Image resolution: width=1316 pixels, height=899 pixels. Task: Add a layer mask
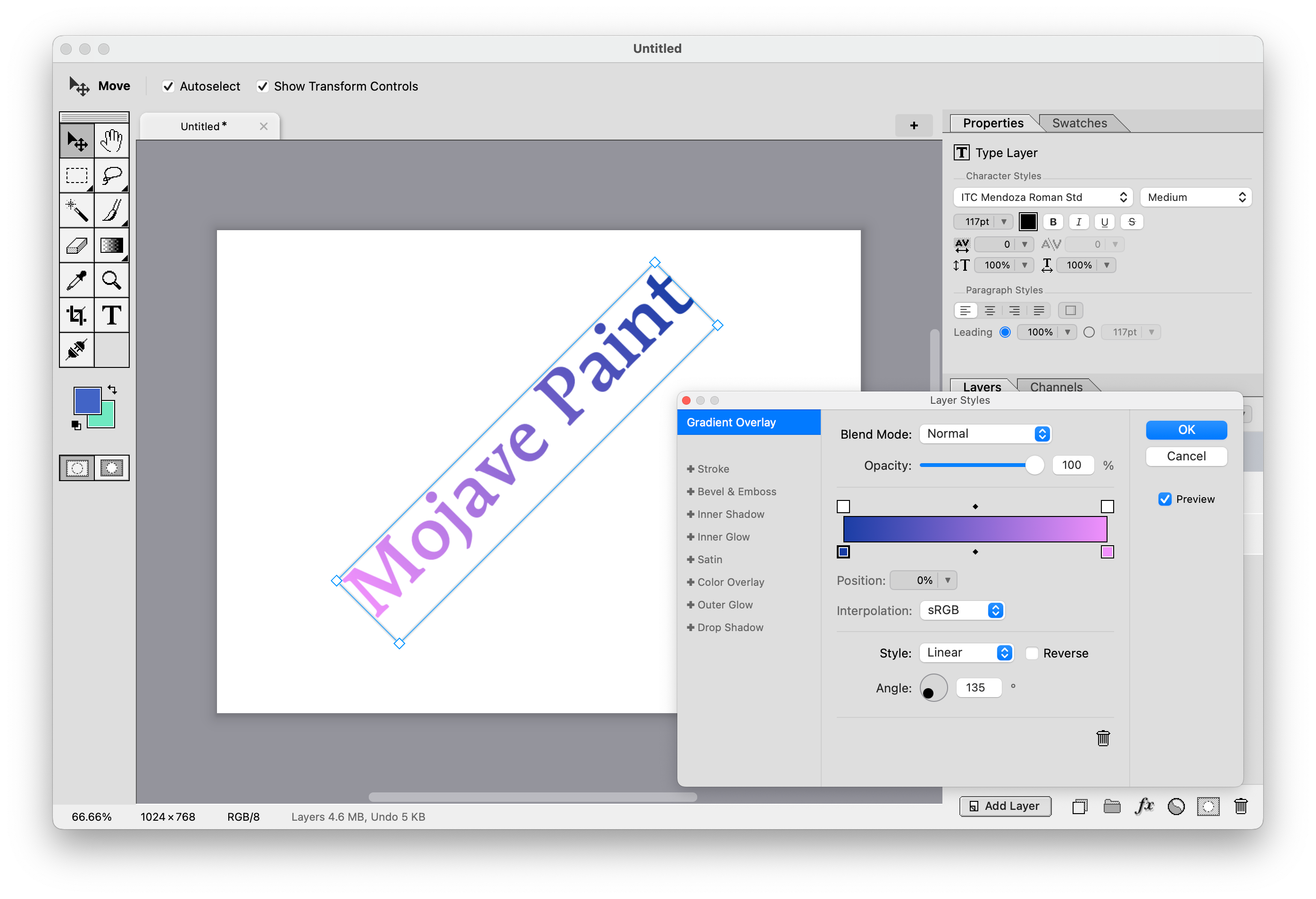[x=1208, y=806]
